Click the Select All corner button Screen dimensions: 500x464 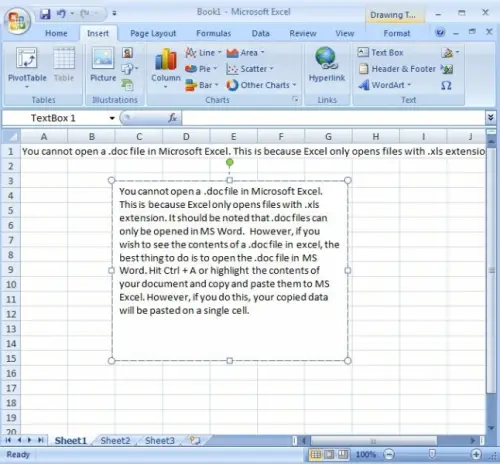11,136
